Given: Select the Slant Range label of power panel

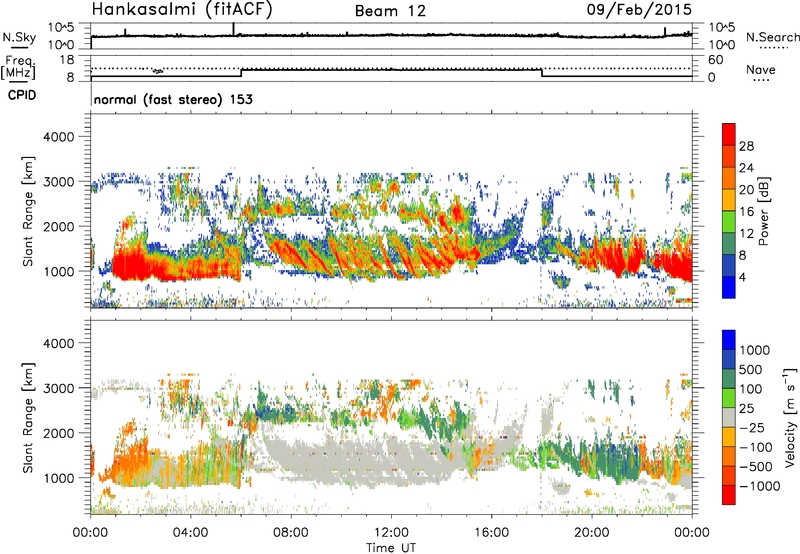Looking at the screenshot, I should (28, 211).
